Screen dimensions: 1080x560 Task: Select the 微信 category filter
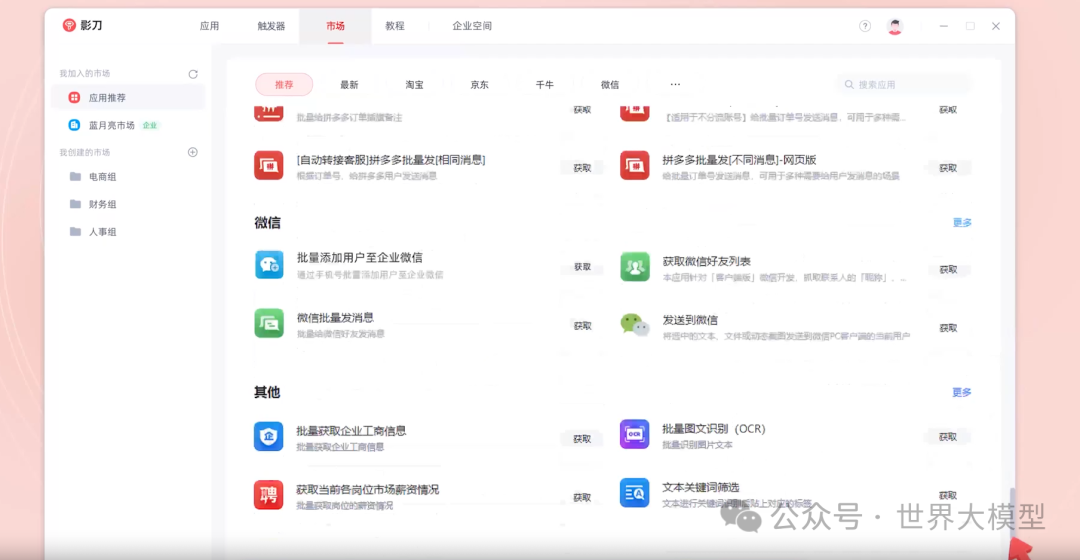pos(610,85)
